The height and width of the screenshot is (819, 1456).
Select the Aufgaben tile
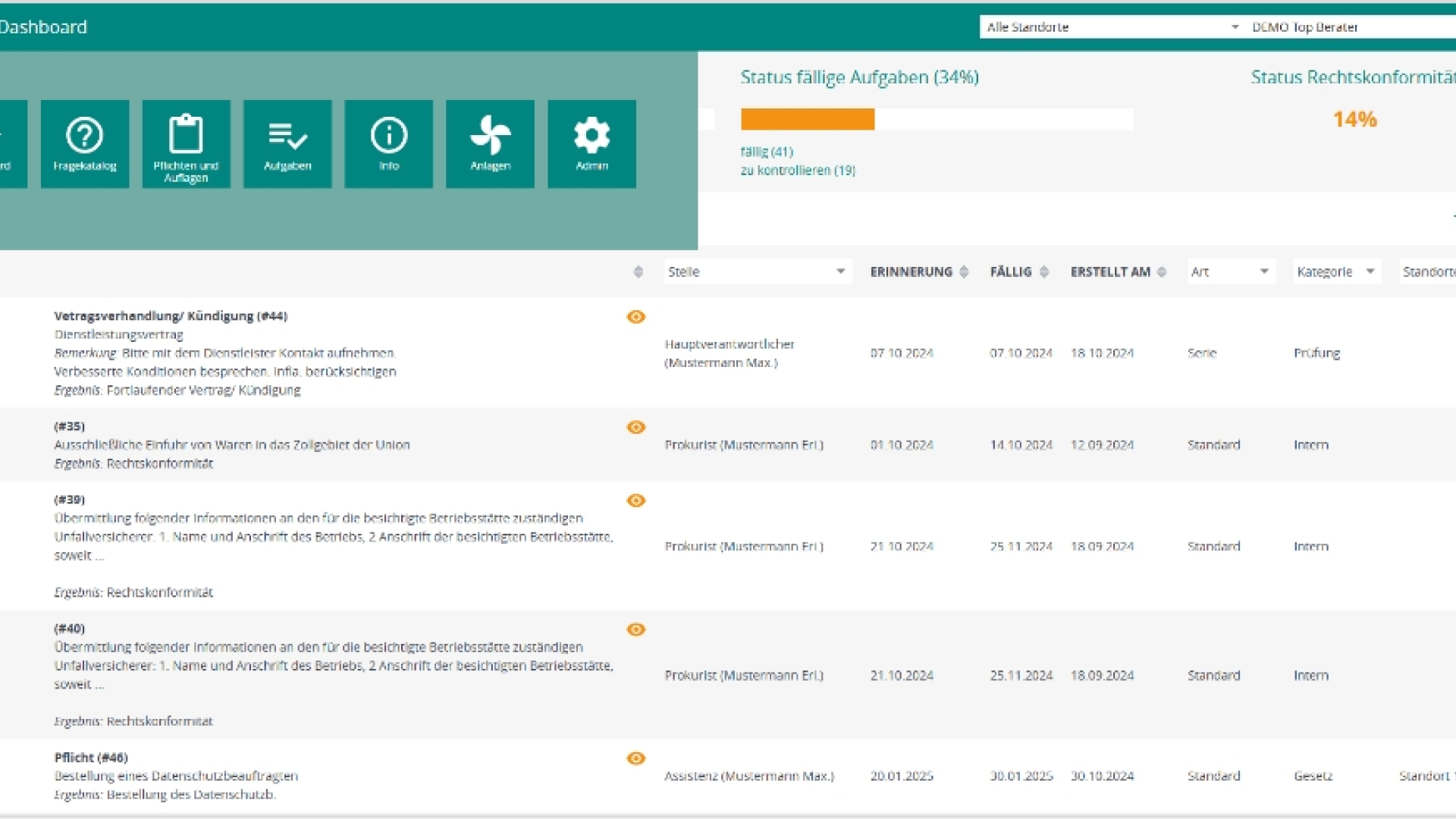[287, 144]
